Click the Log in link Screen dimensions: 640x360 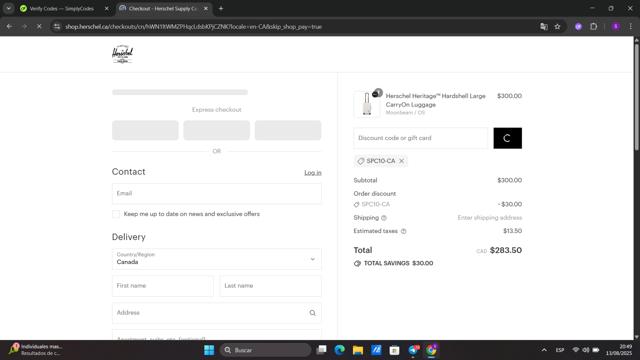point(313,173)
